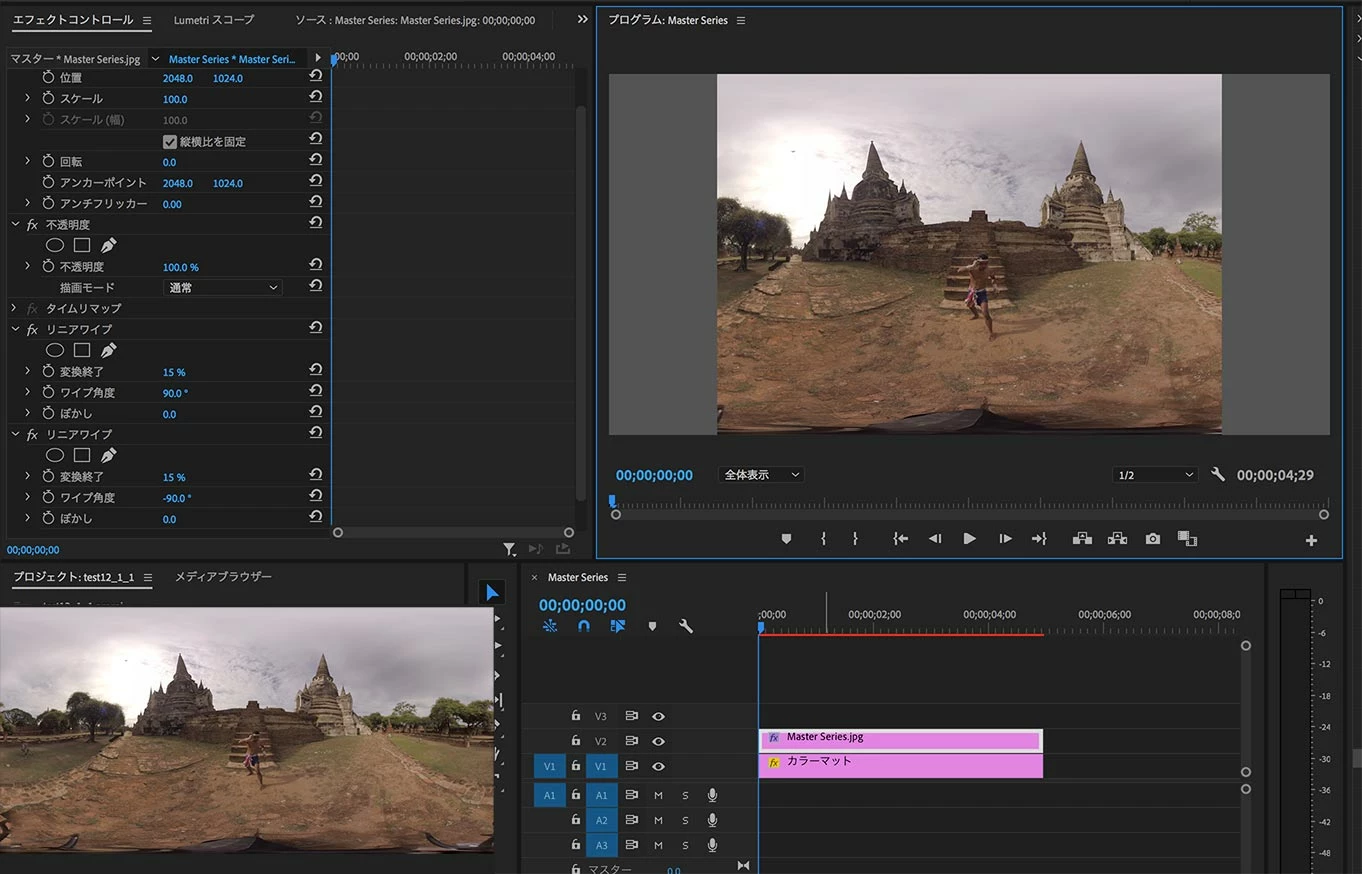Switch to the Lumetri スコープ tab
1362x874 pixels.
(x=214, y=20)
